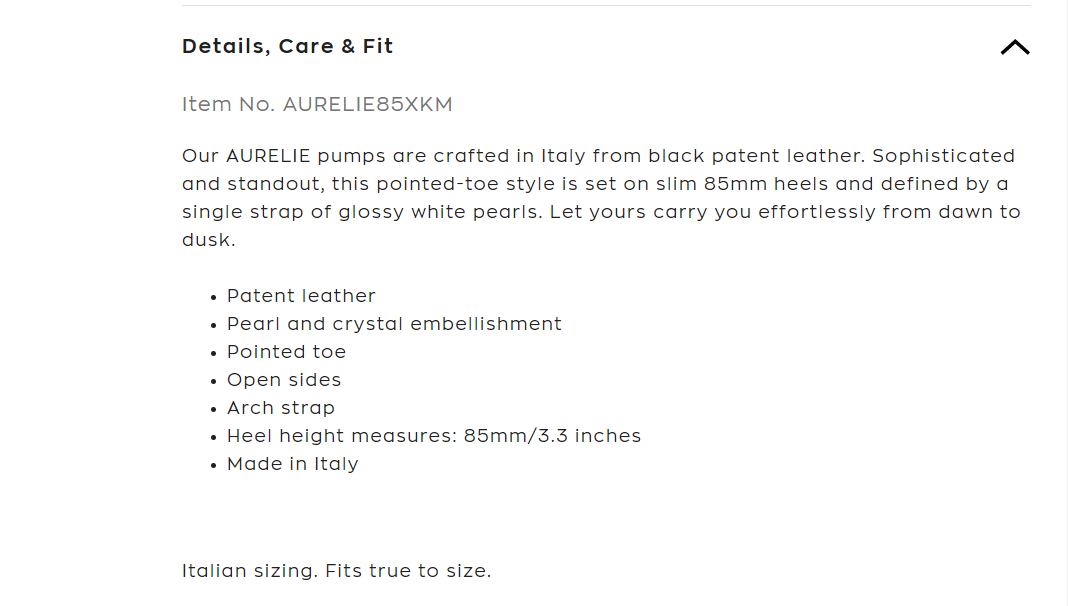Click the Open sides bullet item
Viewport: 1068px width, 606px height.
point(284,380)
